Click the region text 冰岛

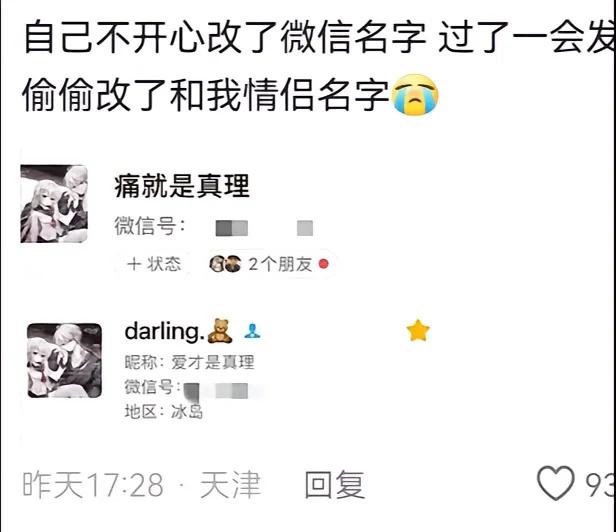tap(187, 412)
